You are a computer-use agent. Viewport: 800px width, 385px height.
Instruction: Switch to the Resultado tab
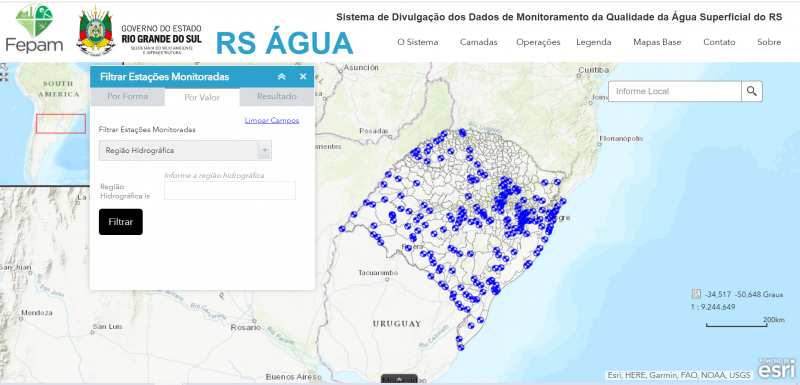pos(277,96)
